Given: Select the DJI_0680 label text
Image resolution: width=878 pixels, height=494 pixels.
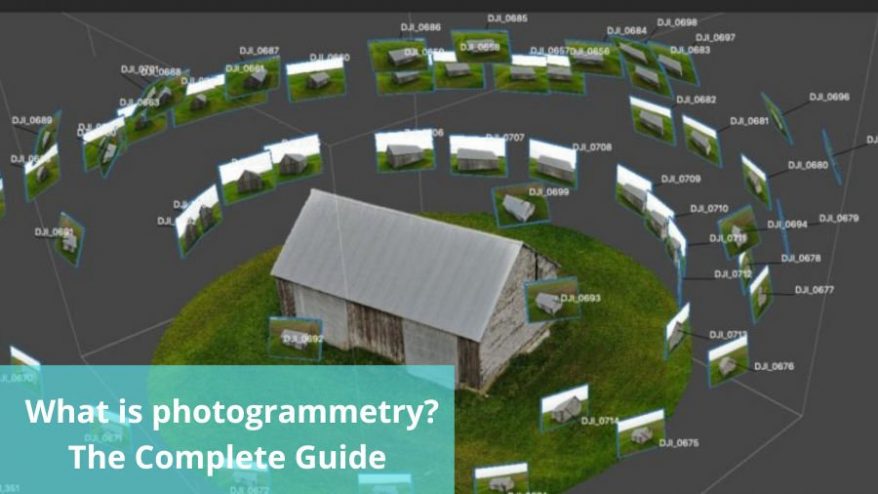Looking at the screenshot, I should click(808, 165).
